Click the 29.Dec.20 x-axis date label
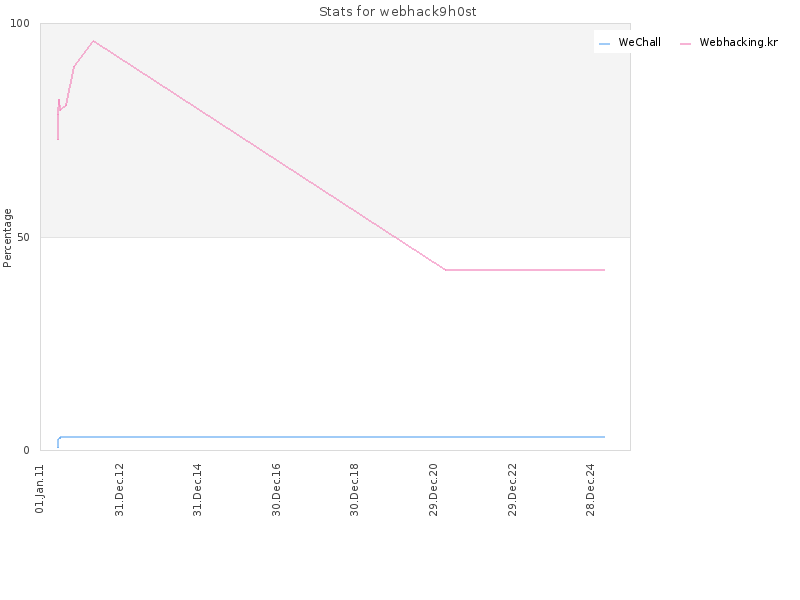Screen dimensions: 800x600 (433, 490)
